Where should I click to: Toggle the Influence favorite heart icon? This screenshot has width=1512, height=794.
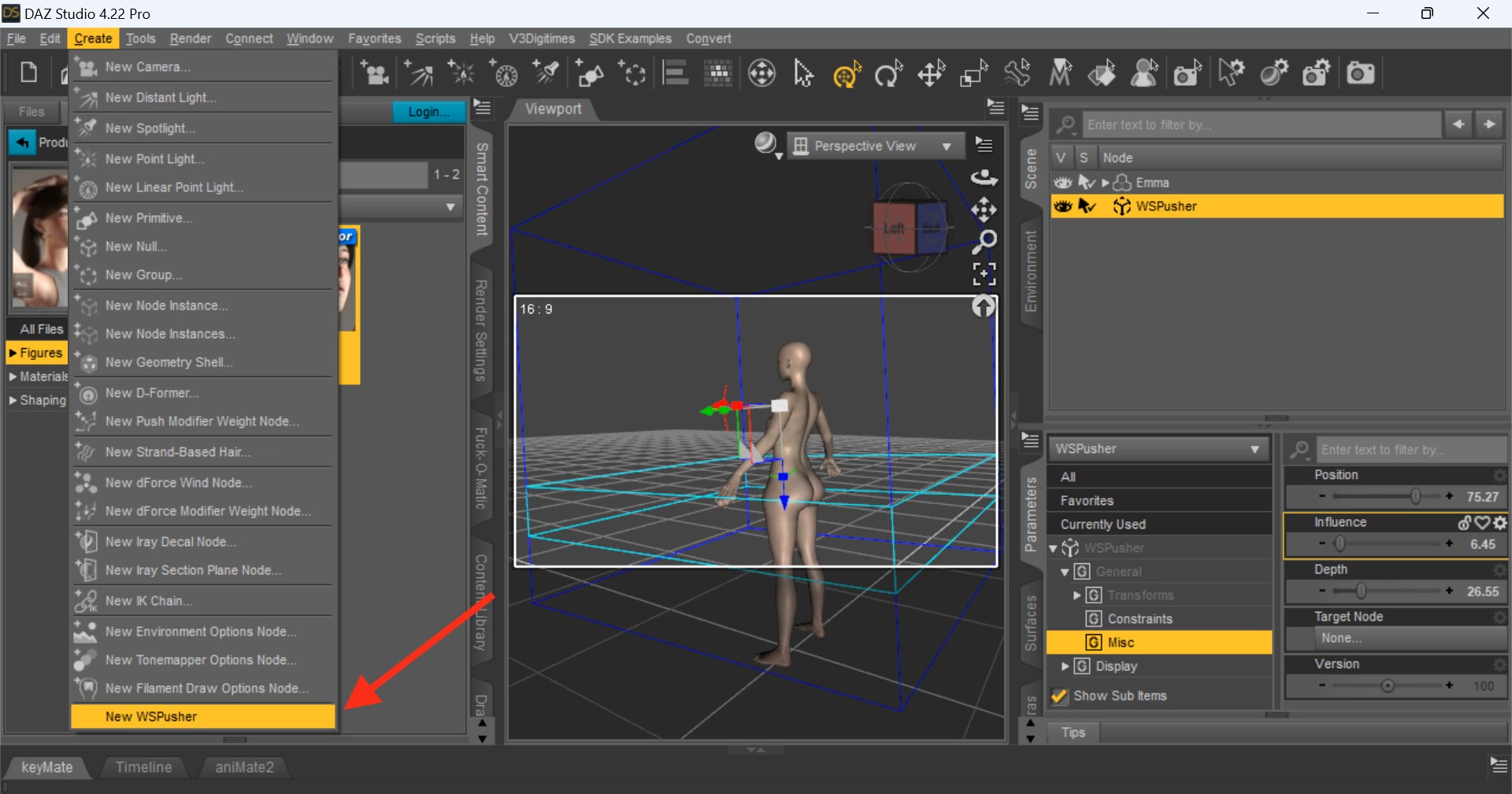click(x=1483, y=522)
